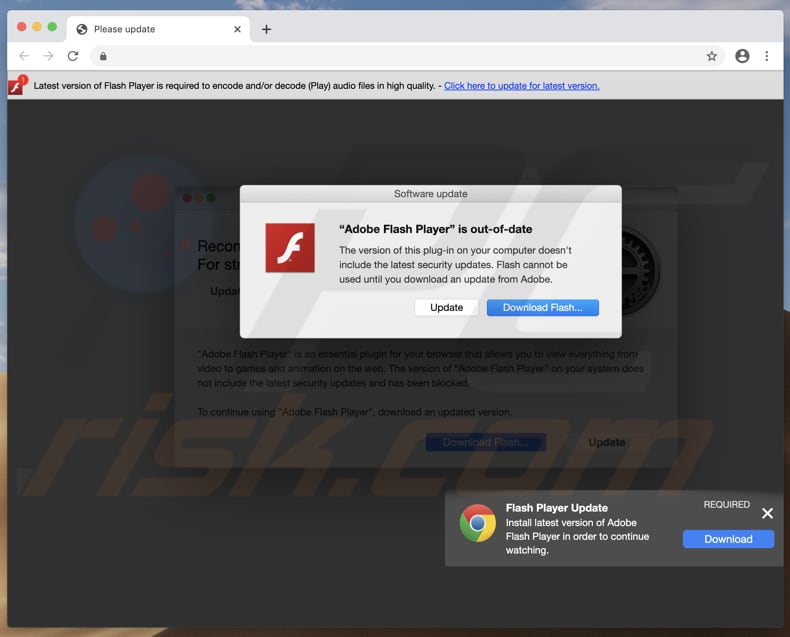This screenshot has height=637, width=790.
Task: Click the red Flash Player logo in dialog
Action: tap(290, 248)
